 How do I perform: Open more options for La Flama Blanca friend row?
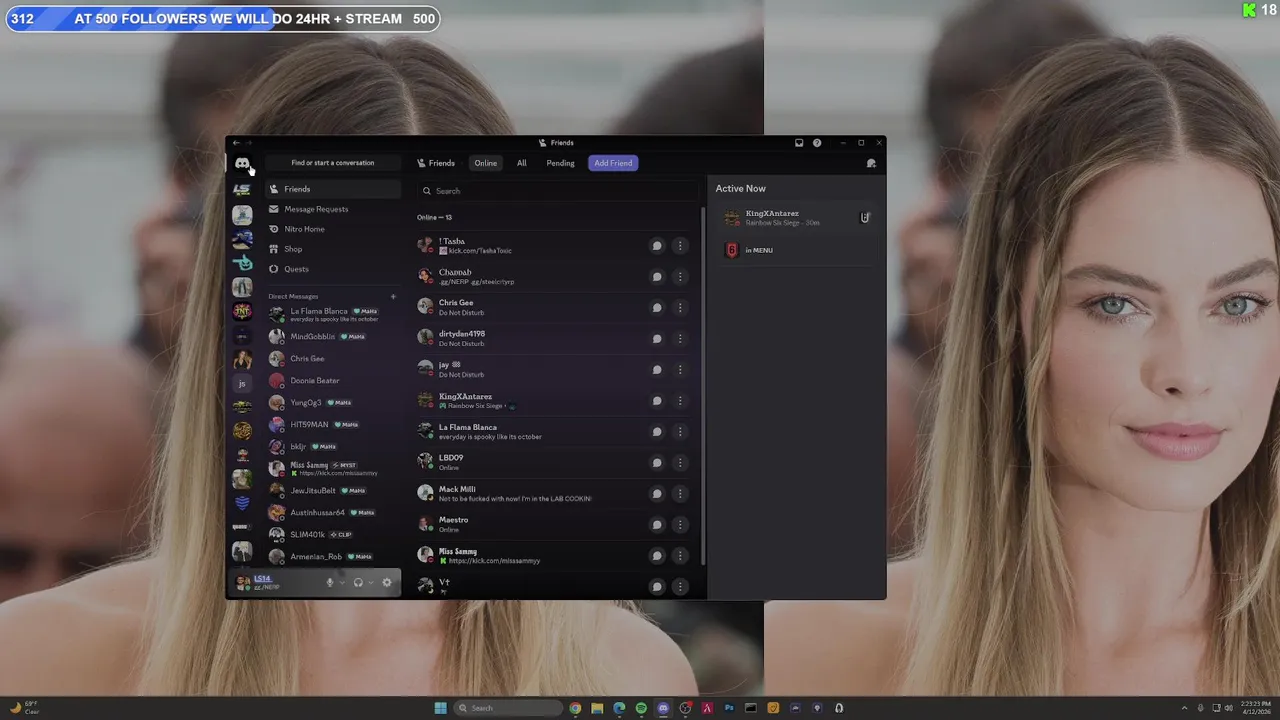(680, 432)
